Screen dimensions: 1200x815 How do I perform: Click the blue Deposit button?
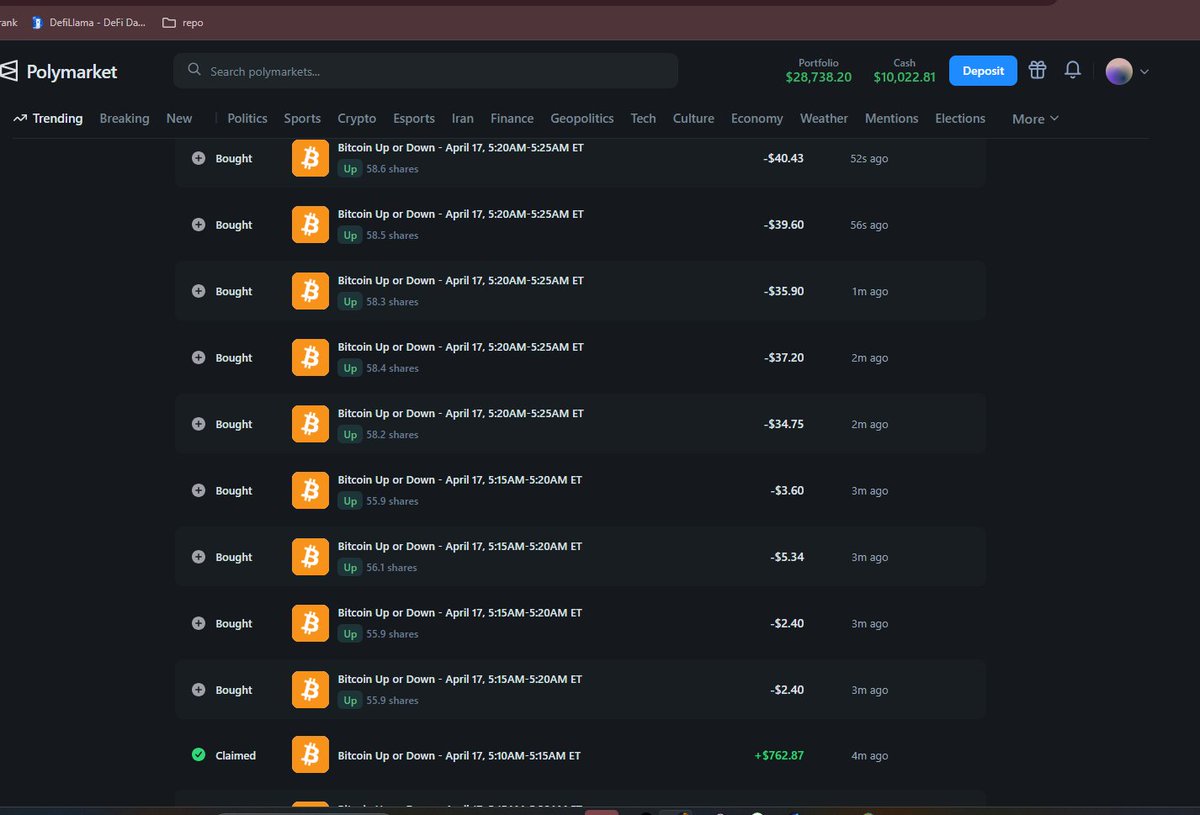pyautogui.click(x=983, y=71)
